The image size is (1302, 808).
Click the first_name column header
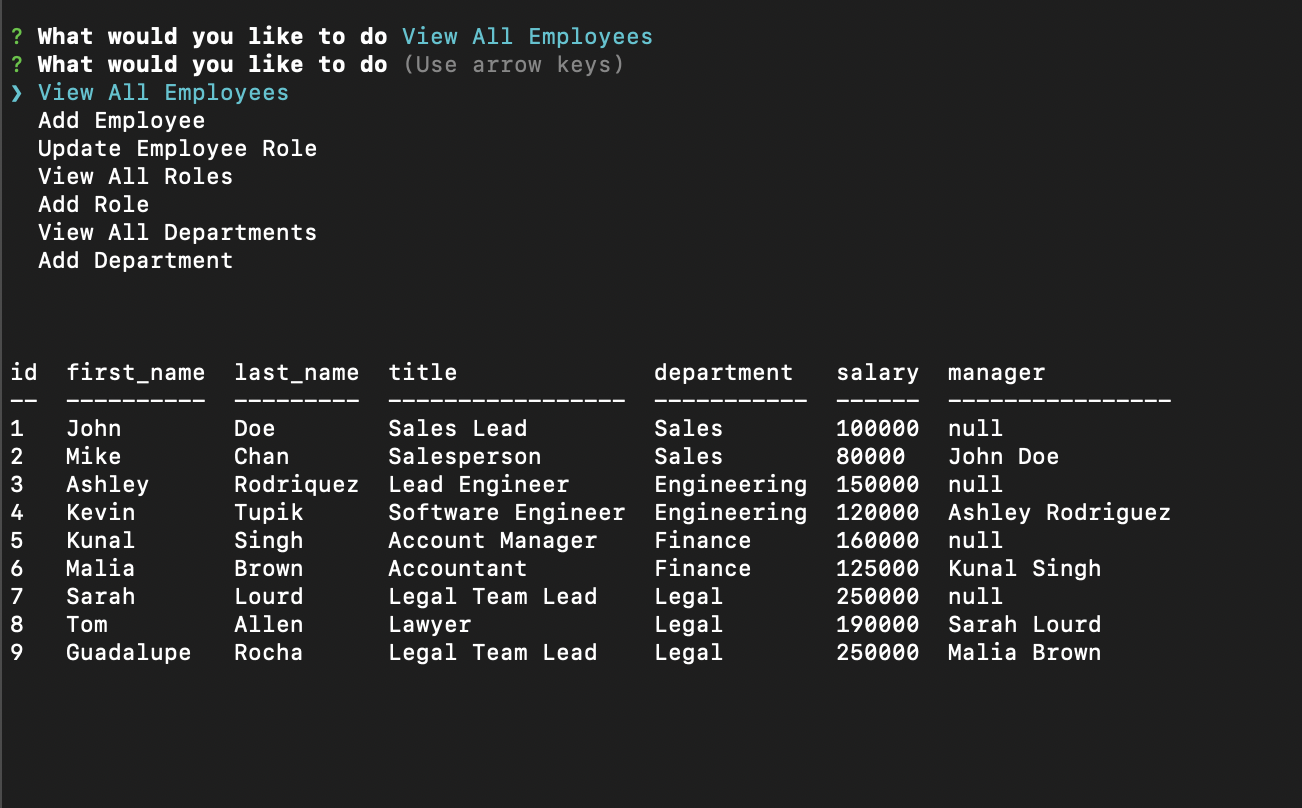point(135,373)
